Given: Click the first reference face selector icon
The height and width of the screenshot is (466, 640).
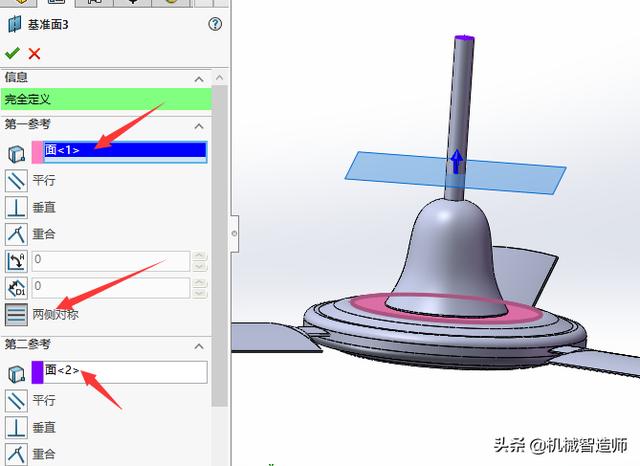Looking at the screenshot, I should (16, 153).
